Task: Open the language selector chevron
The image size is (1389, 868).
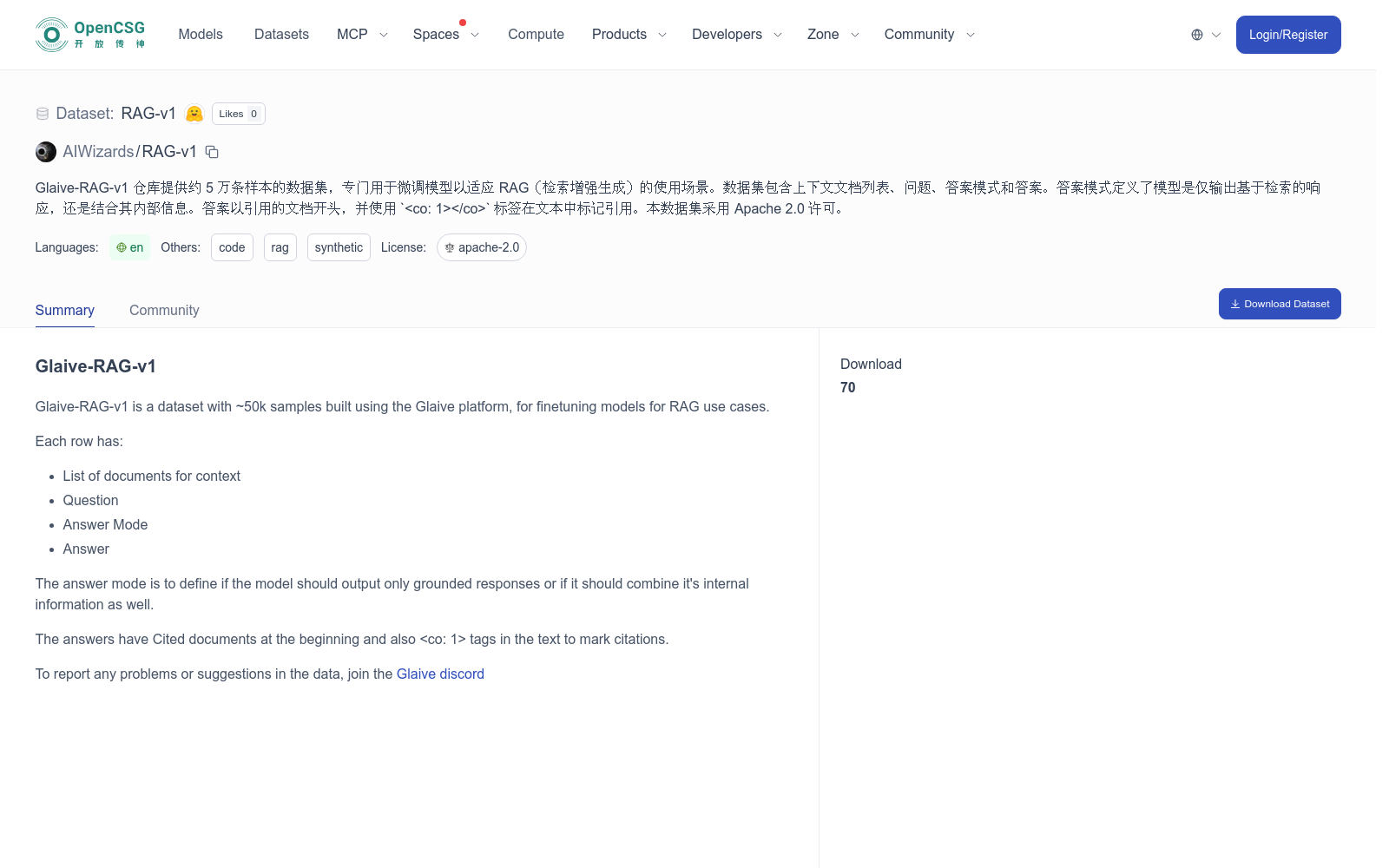Action: tap(1216, 35)
